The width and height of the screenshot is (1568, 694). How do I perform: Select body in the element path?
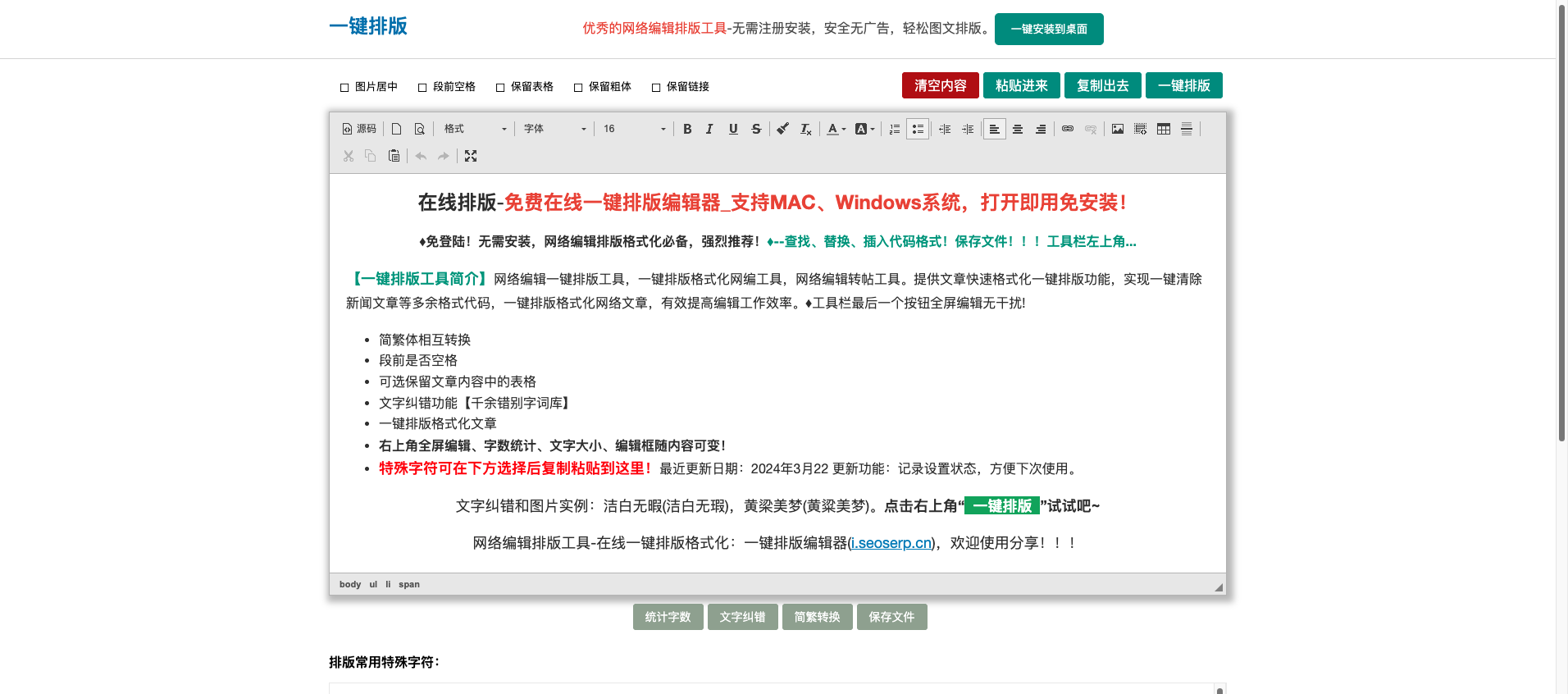click(x=350, y=584)
